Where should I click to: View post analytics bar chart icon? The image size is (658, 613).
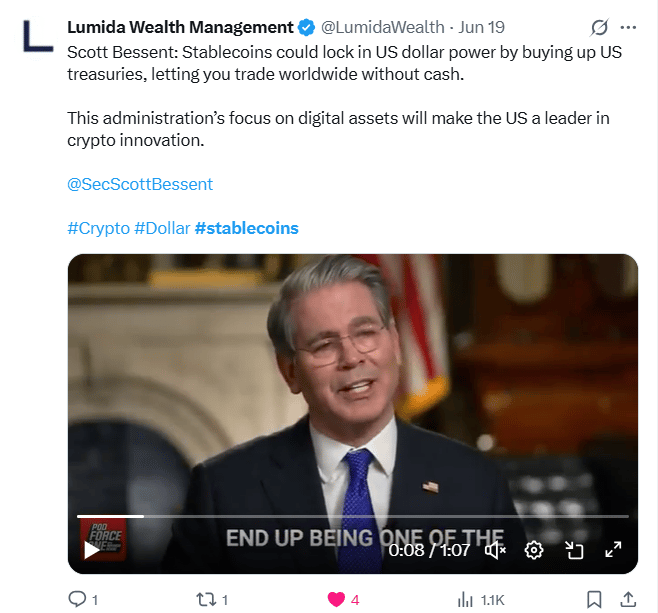[x=465, y=600]
